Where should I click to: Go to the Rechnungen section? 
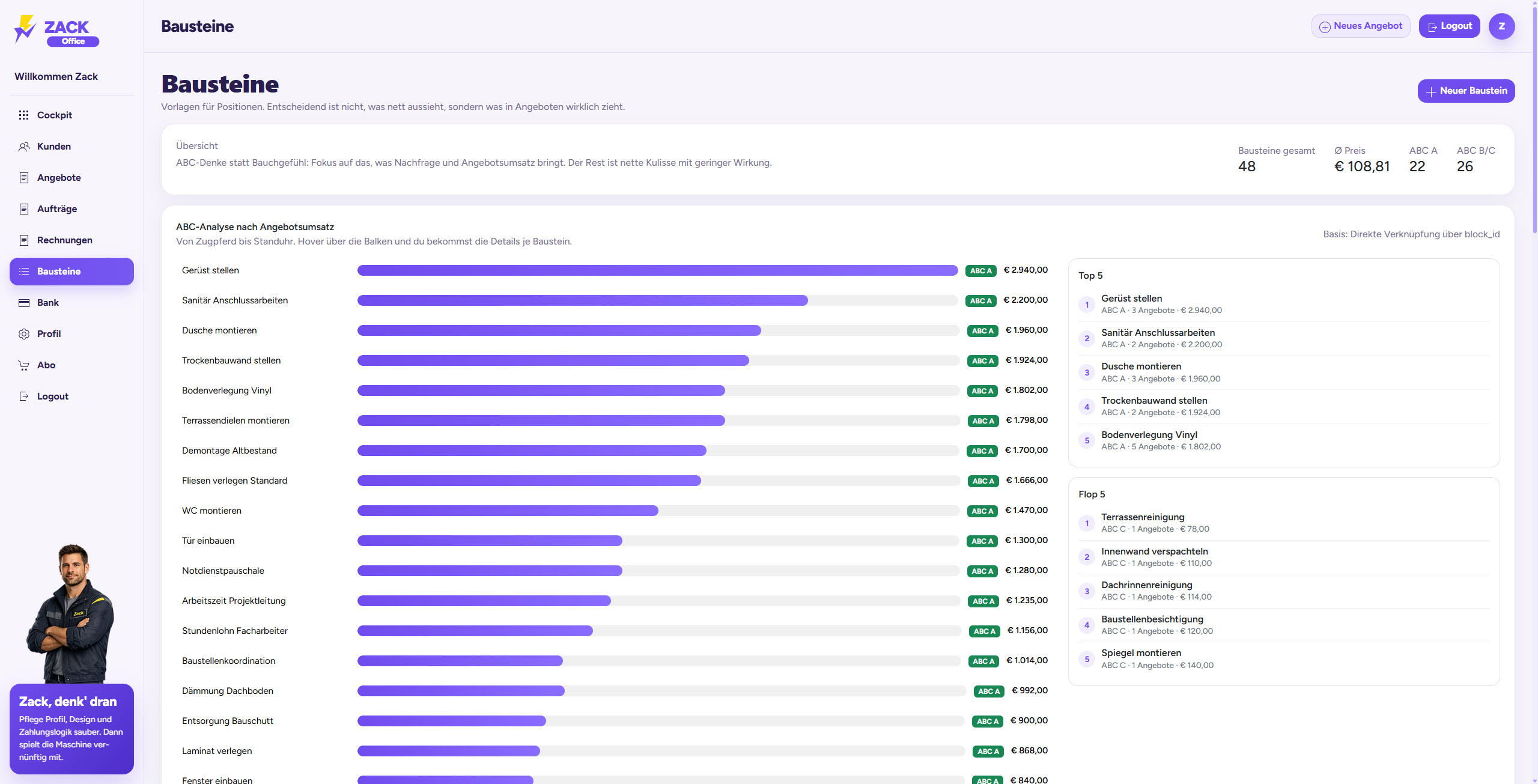tap(64, 240)
